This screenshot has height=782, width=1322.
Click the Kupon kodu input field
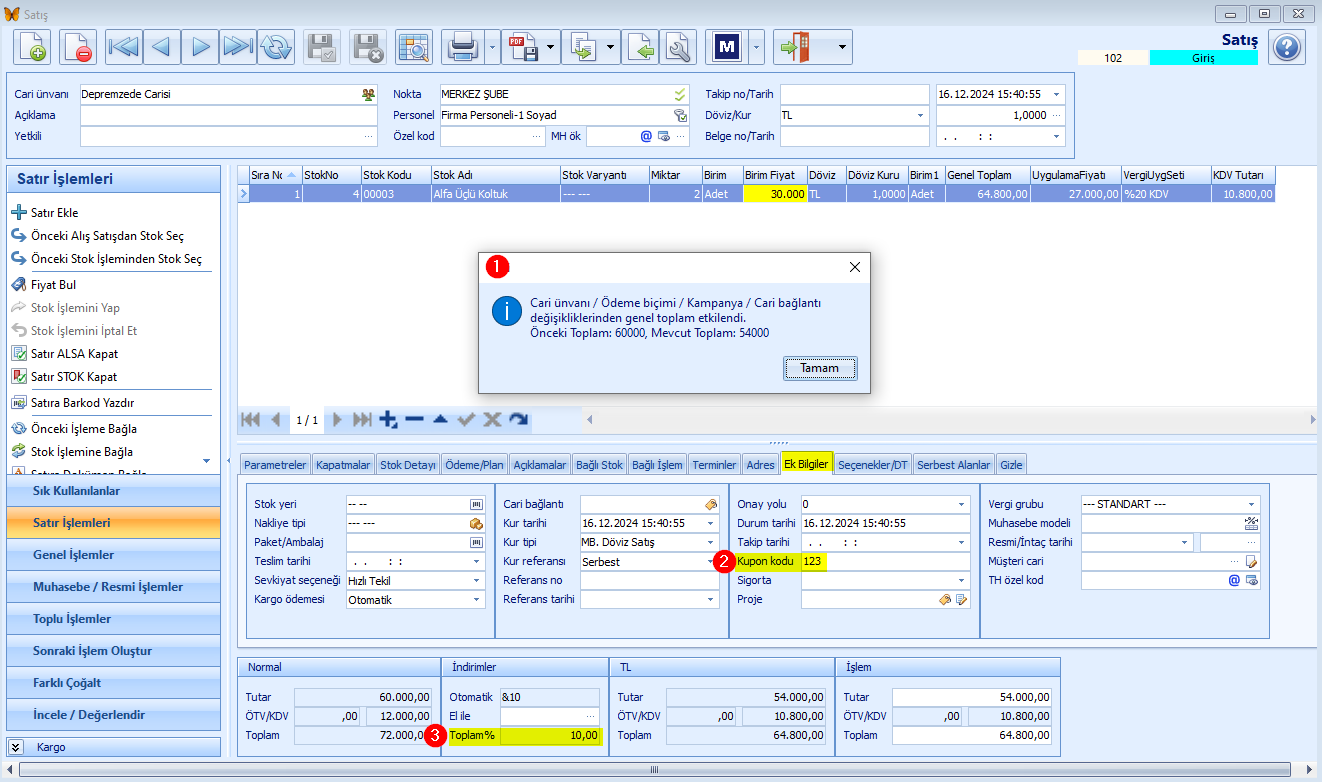coord(885,561)
